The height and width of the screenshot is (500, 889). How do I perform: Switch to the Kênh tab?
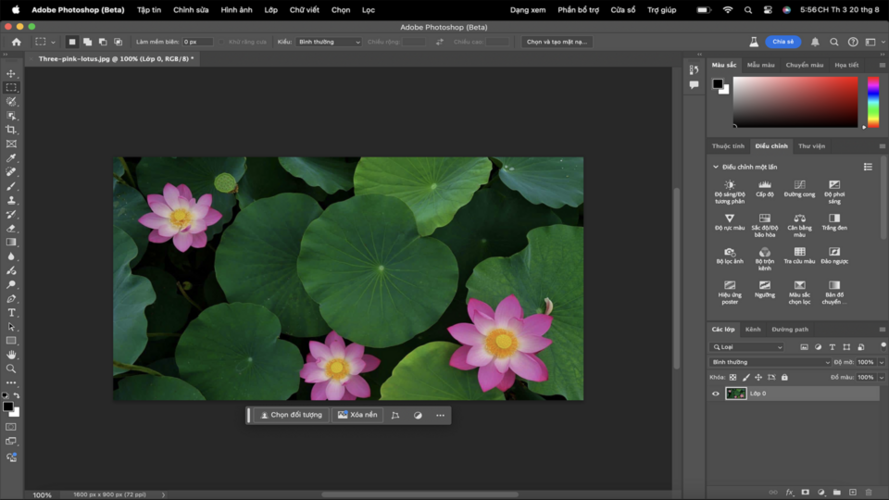tap(752, 329)
